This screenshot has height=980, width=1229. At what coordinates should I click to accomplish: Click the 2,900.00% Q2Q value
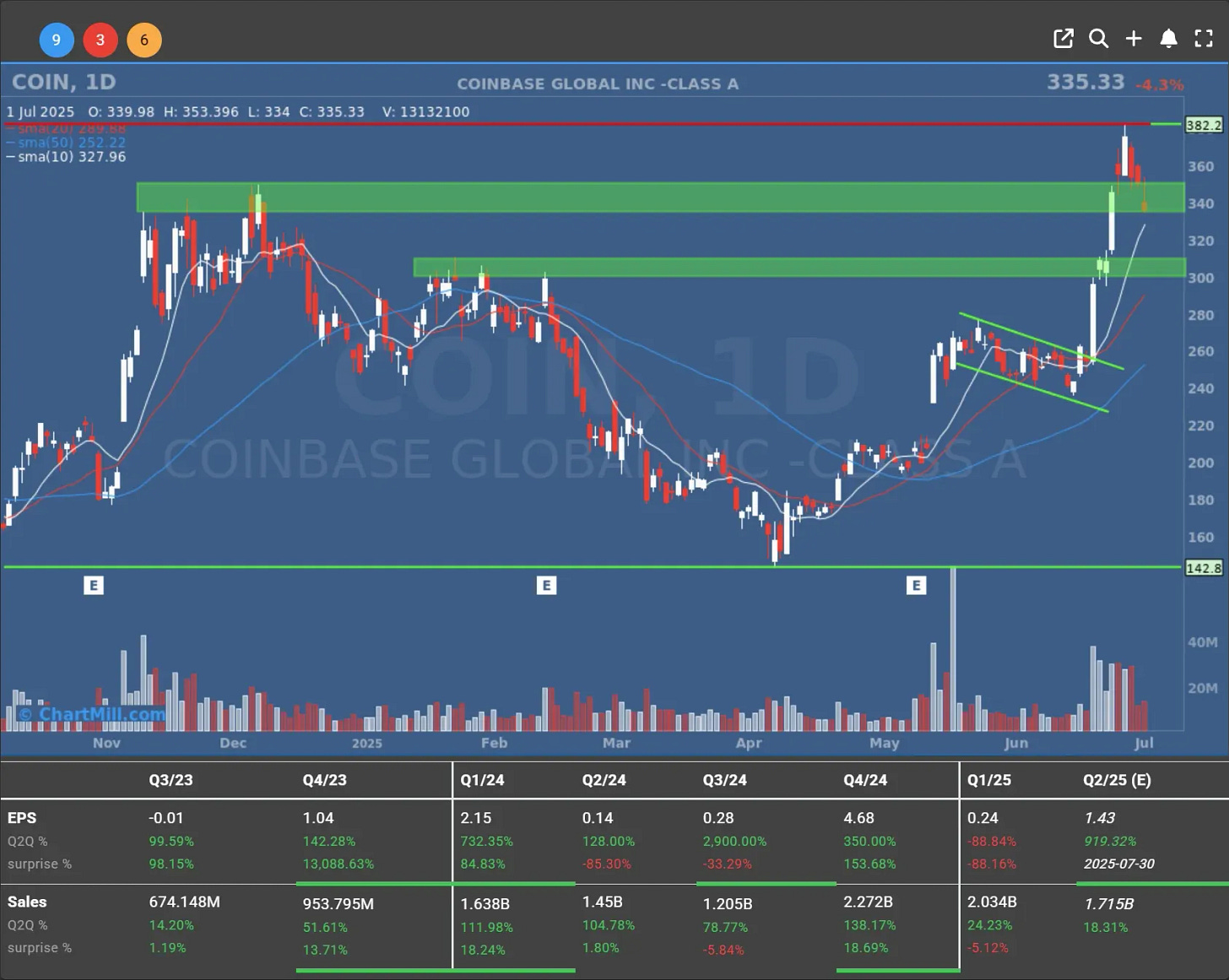coord(734,842)
